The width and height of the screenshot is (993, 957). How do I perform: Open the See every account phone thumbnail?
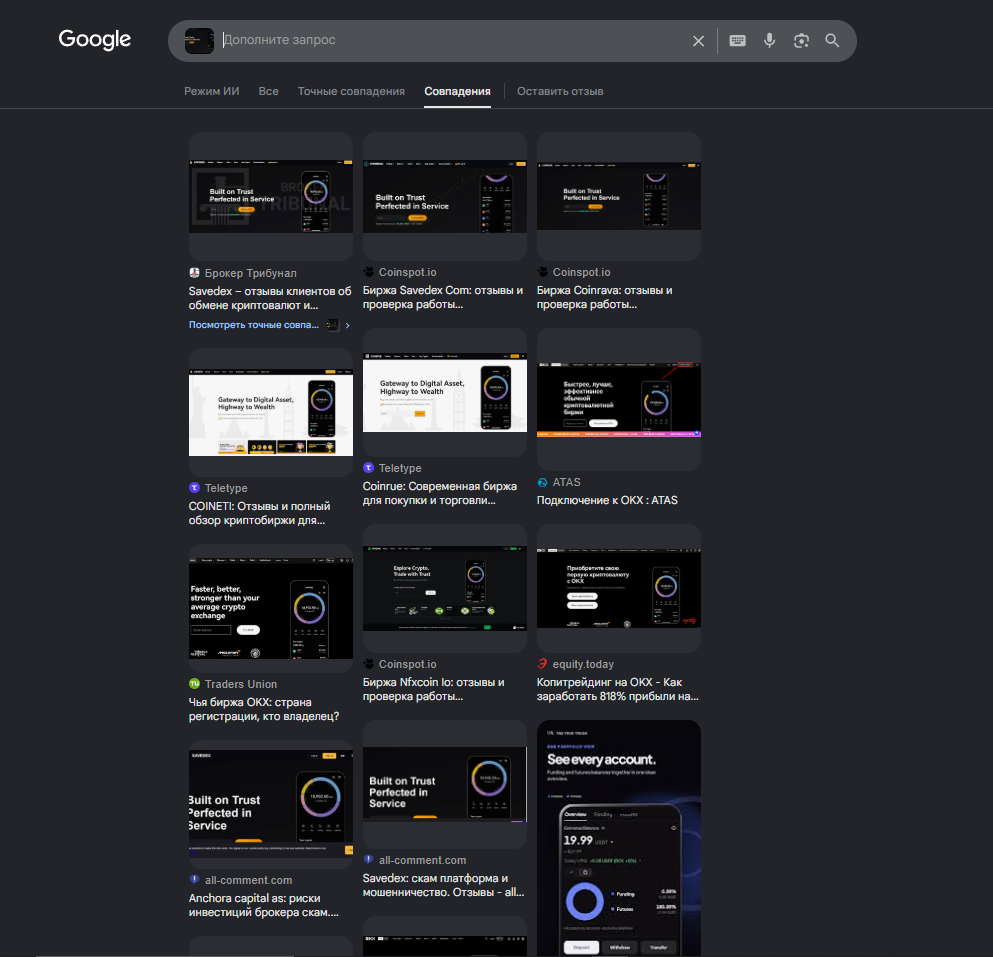[619, 838]
